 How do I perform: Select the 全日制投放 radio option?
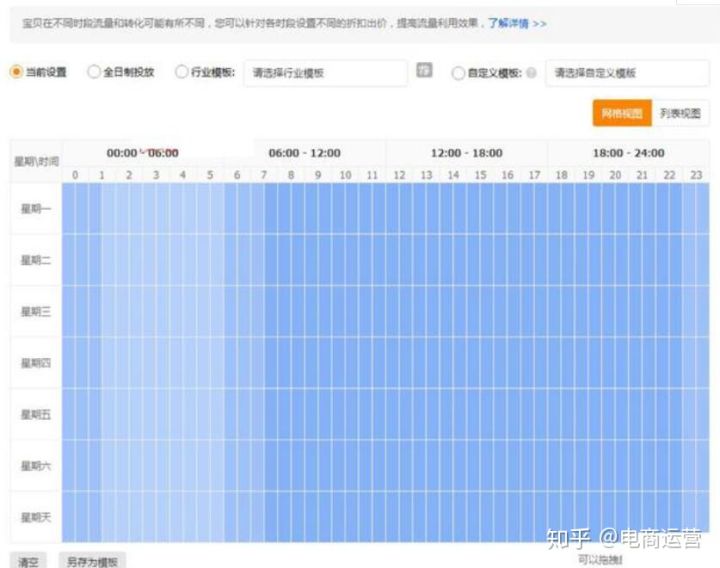[x=94, y=72]
